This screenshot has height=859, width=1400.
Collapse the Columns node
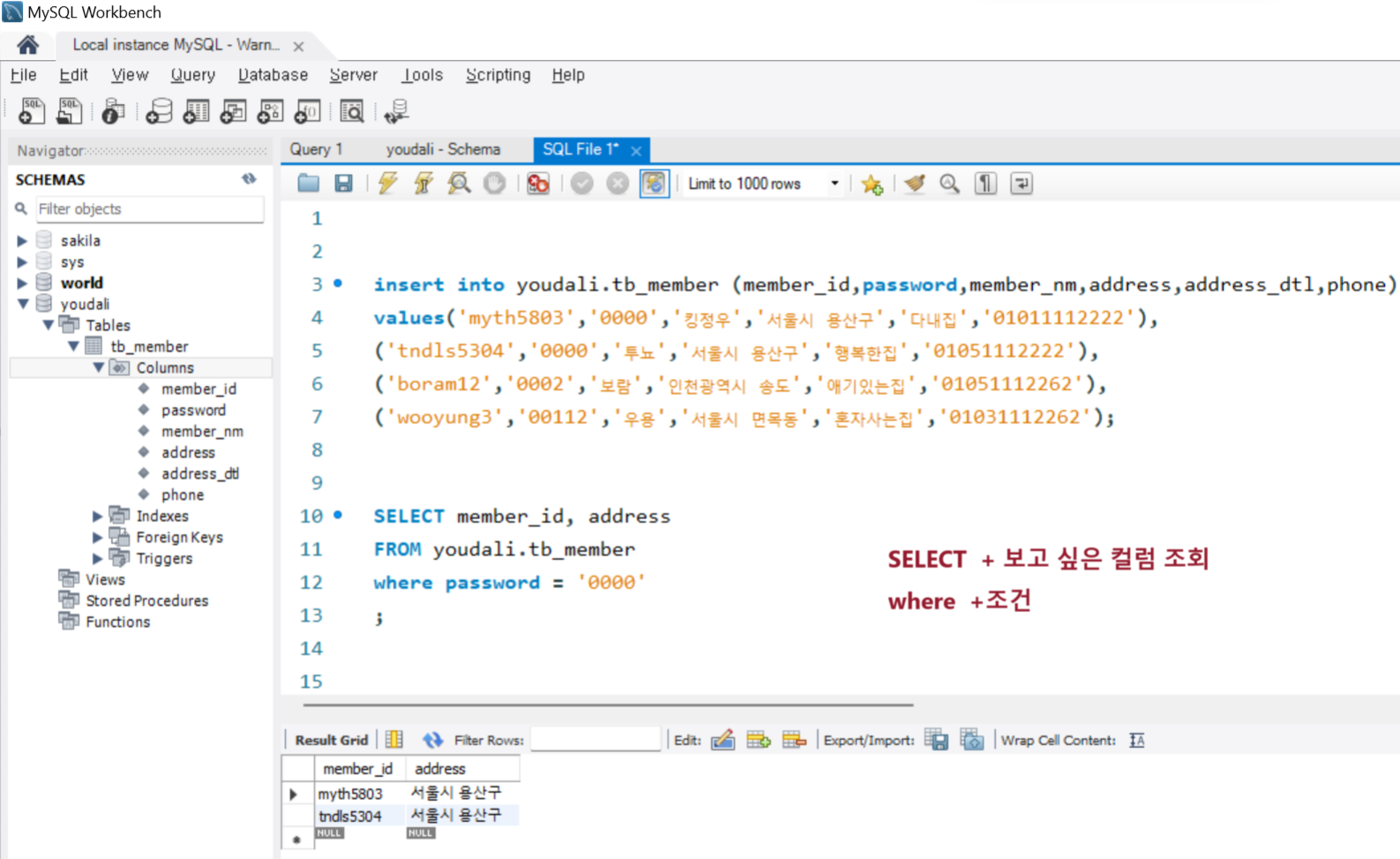99,368
